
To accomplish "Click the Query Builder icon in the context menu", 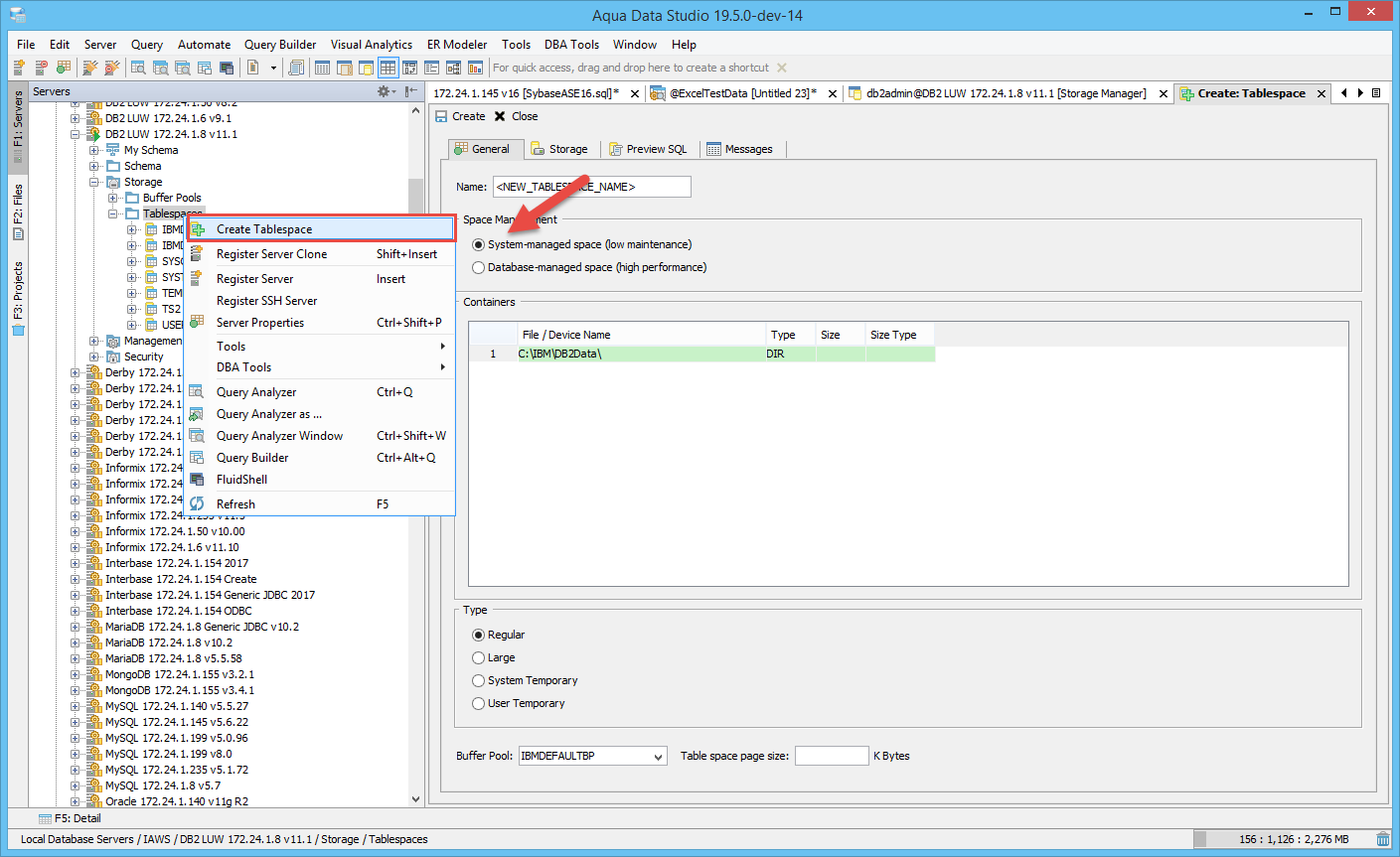I will [x=197, y=458].
